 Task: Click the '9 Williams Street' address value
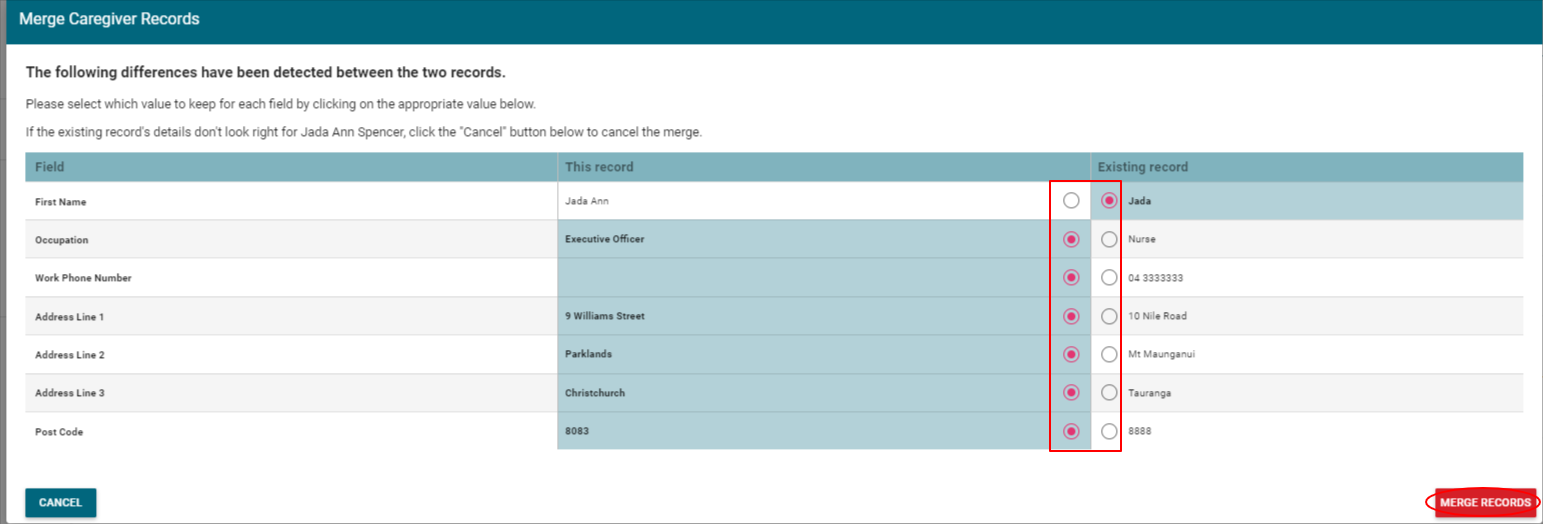point(604,316)
